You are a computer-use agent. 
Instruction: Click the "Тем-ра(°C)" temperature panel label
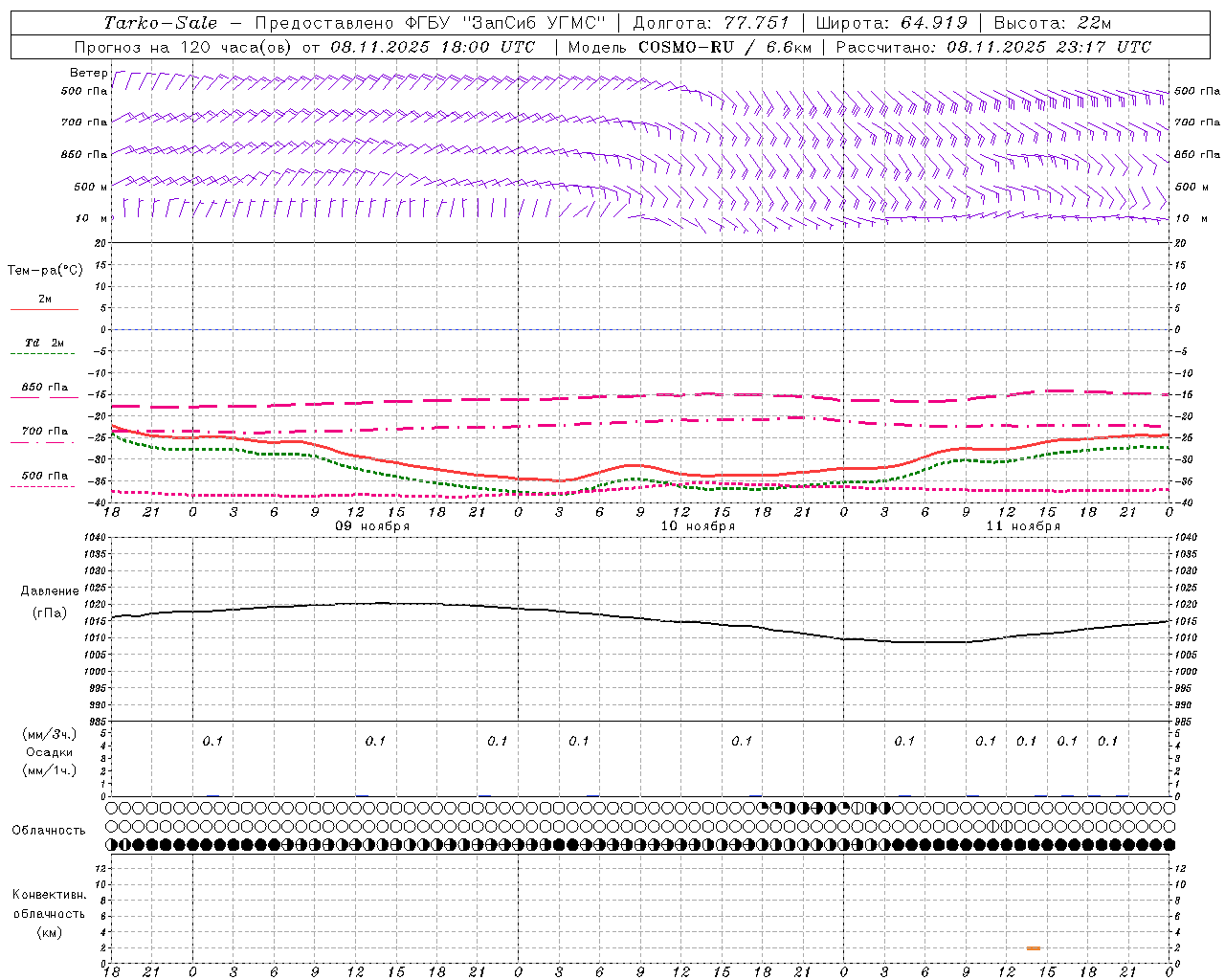click(45, 271)
